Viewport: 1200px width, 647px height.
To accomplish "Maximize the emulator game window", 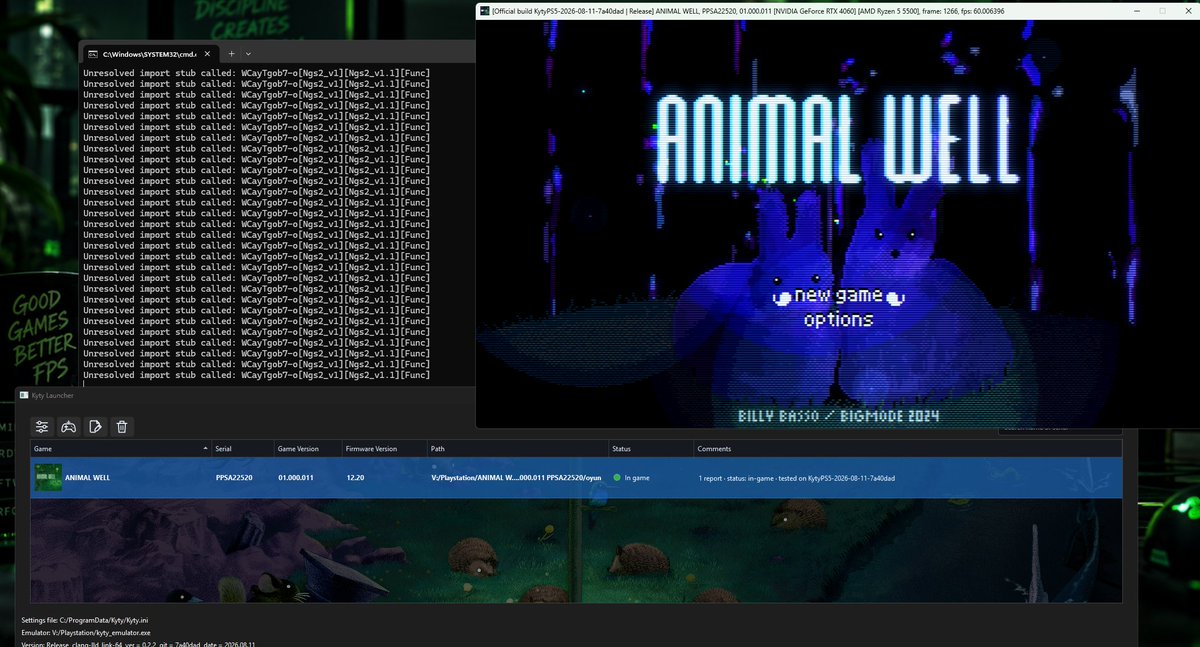I will click(x=1162, y=10).
